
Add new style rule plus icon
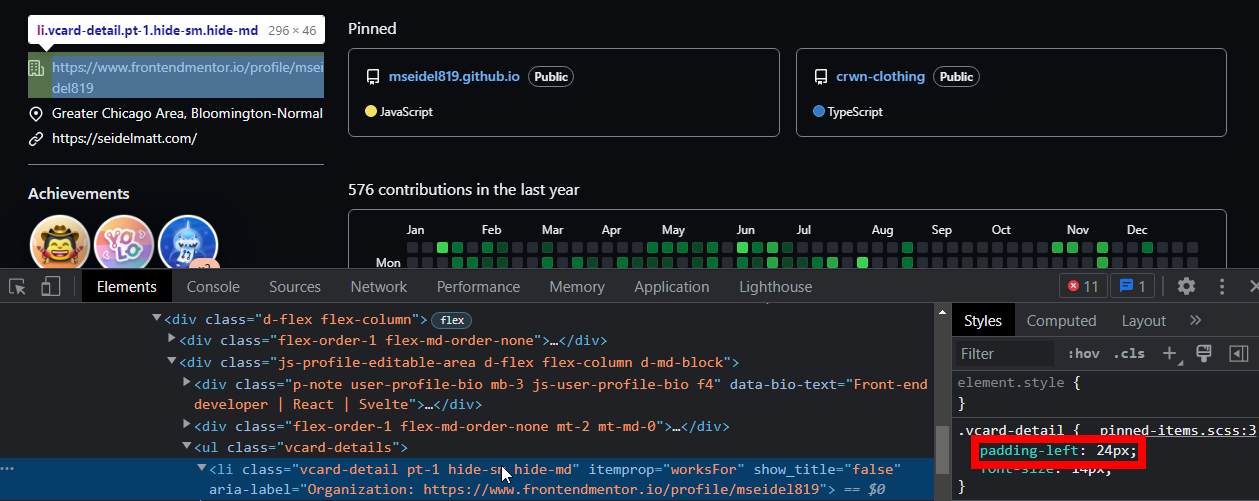coord(1169,353)
